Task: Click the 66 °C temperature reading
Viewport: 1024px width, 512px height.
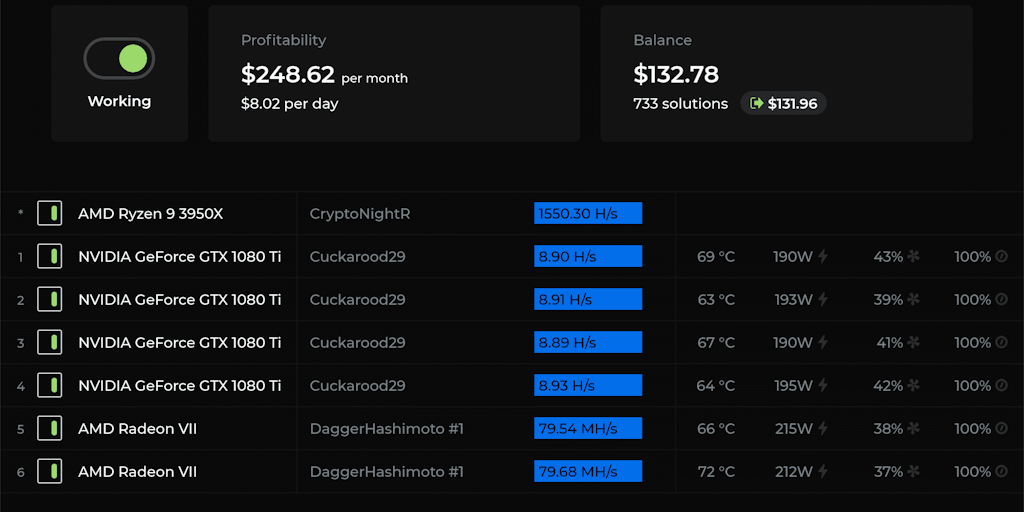Action: coord(716,428)
